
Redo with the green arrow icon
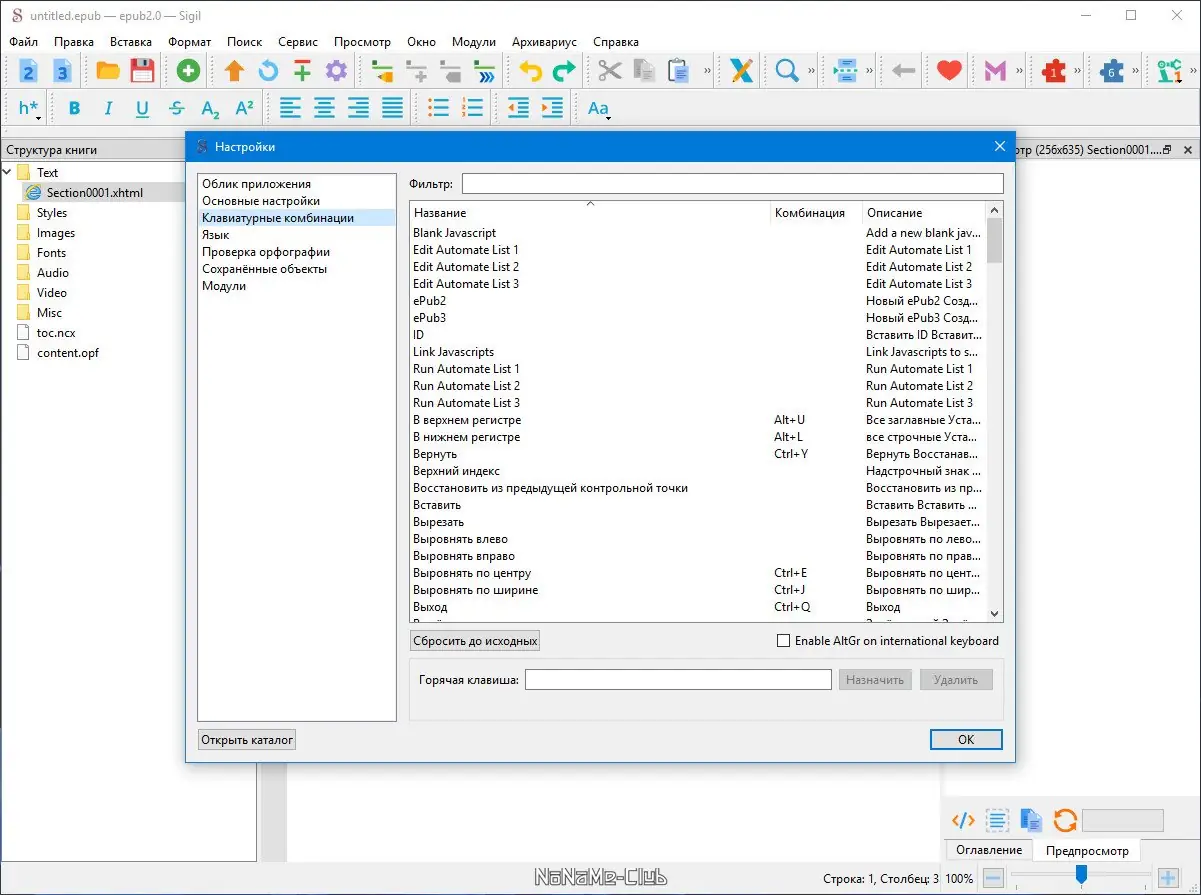(564, 71)
